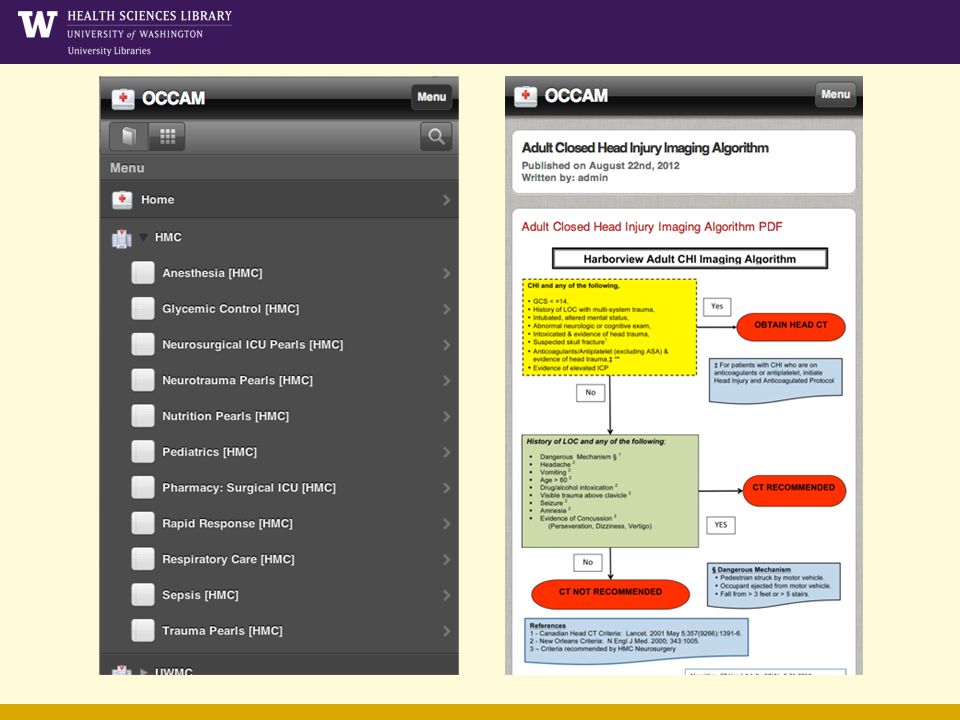Screen dimensions: 960x720
Task: Open Rapid Response row chevron
Action: click(x=446, y=523)
